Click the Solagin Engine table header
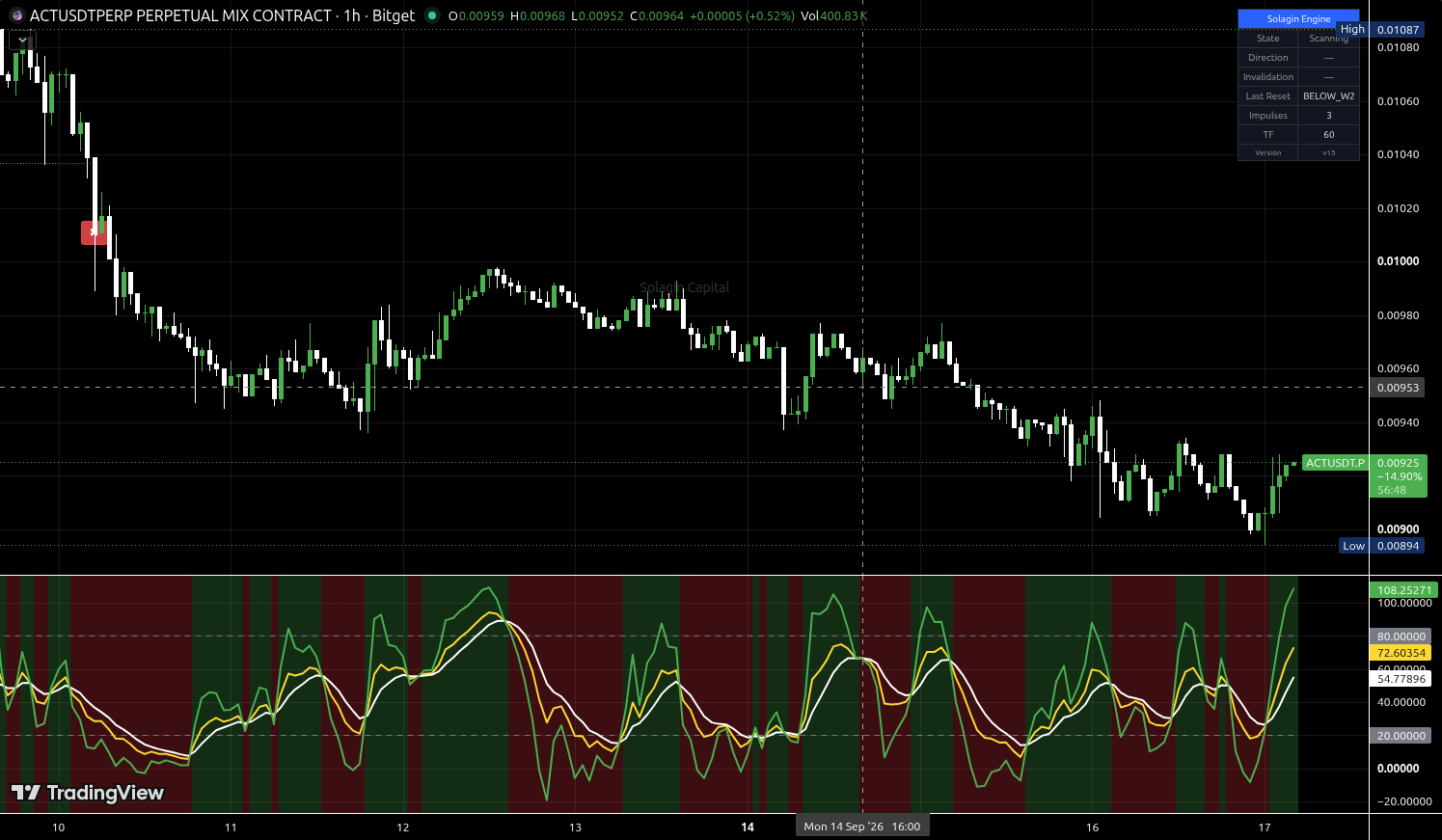Image resolution: width=1442 pixels, height=840 pixels. tap(1298, 18)
